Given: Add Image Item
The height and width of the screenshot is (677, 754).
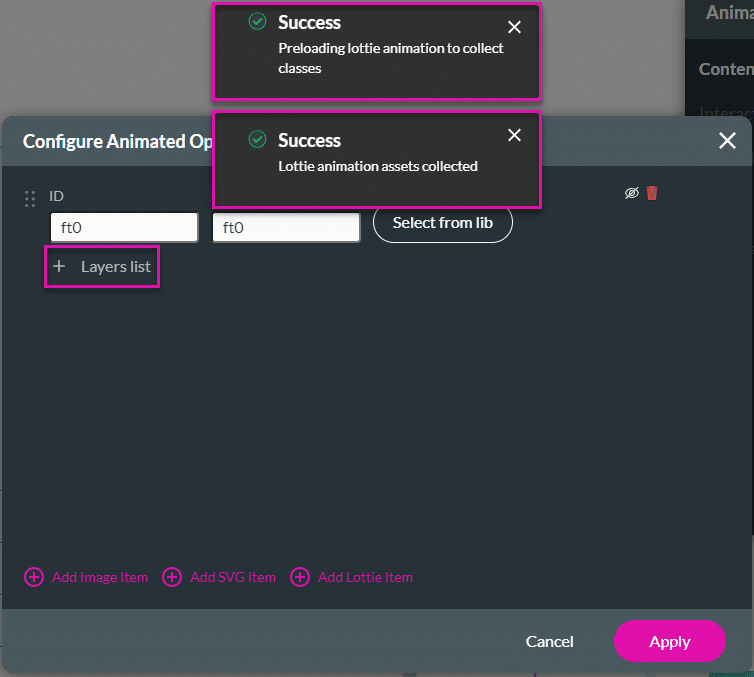Looking at the screenshot, I should point(87,577).
